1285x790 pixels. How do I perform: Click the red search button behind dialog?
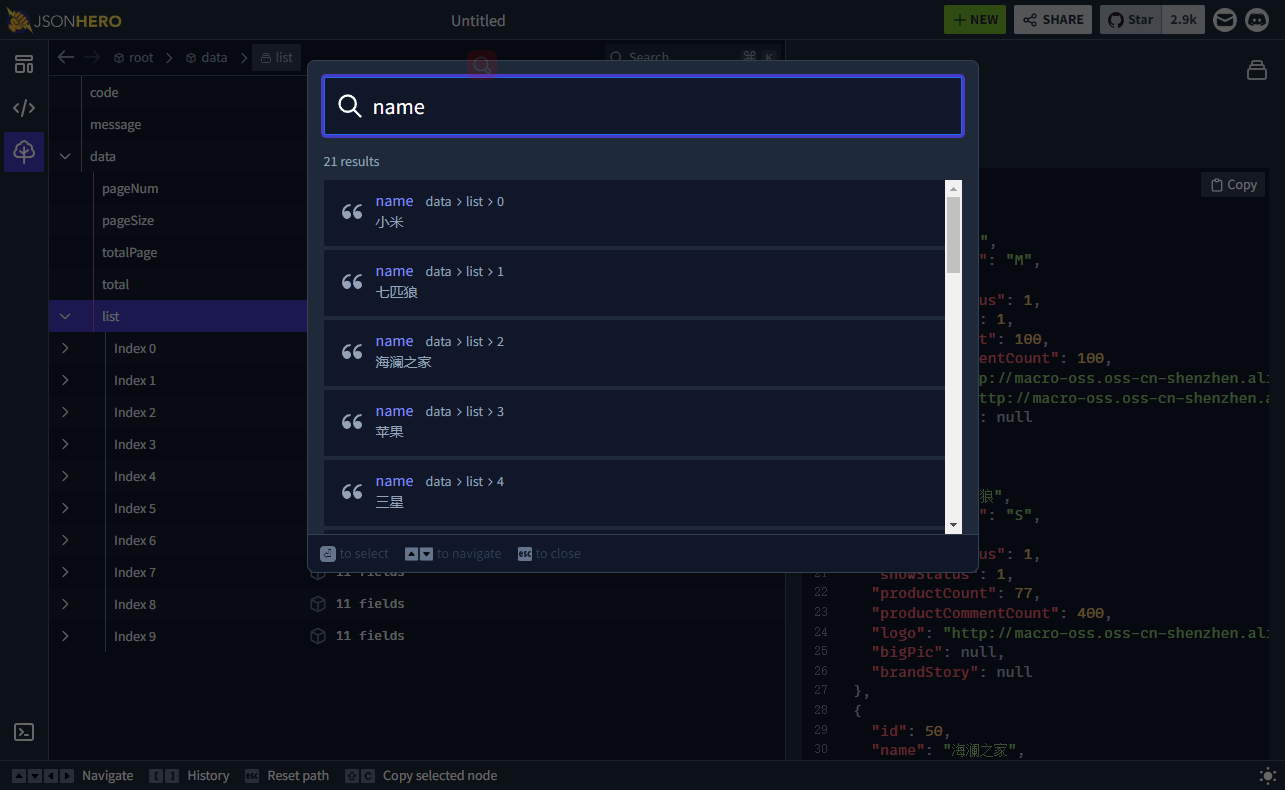click(x=482, y=66)
